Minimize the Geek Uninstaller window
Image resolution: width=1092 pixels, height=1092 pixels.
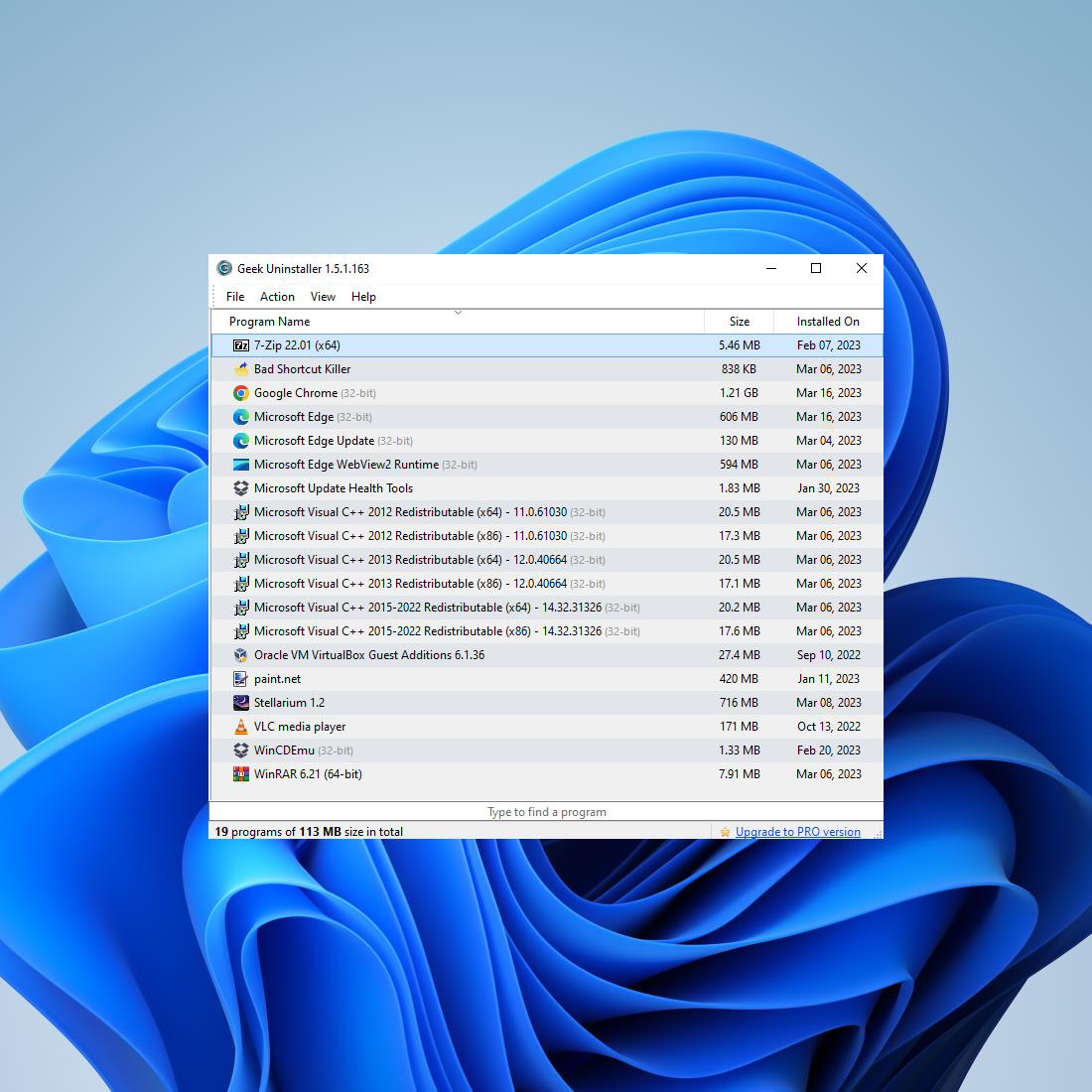pos(771,268)
